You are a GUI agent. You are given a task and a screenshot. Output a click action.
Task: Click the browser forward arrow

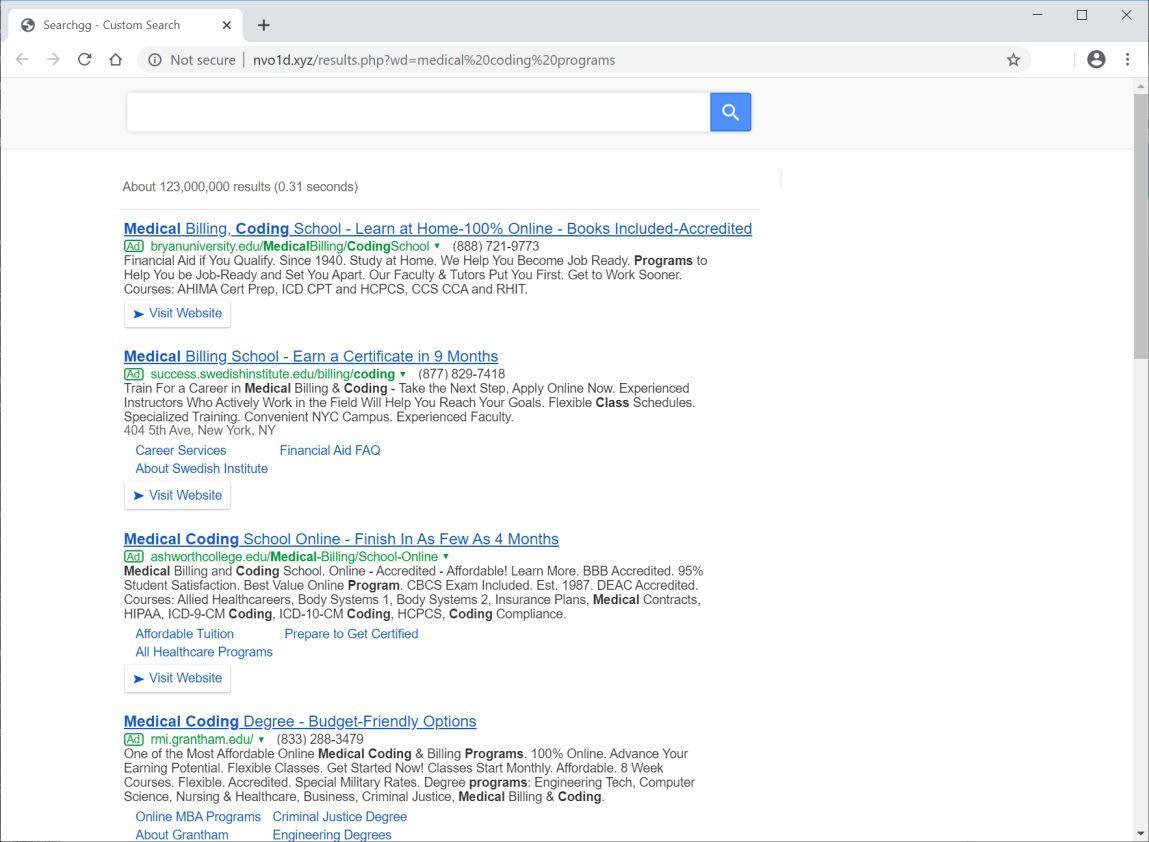pyautogui.click(x=53, y=59)
